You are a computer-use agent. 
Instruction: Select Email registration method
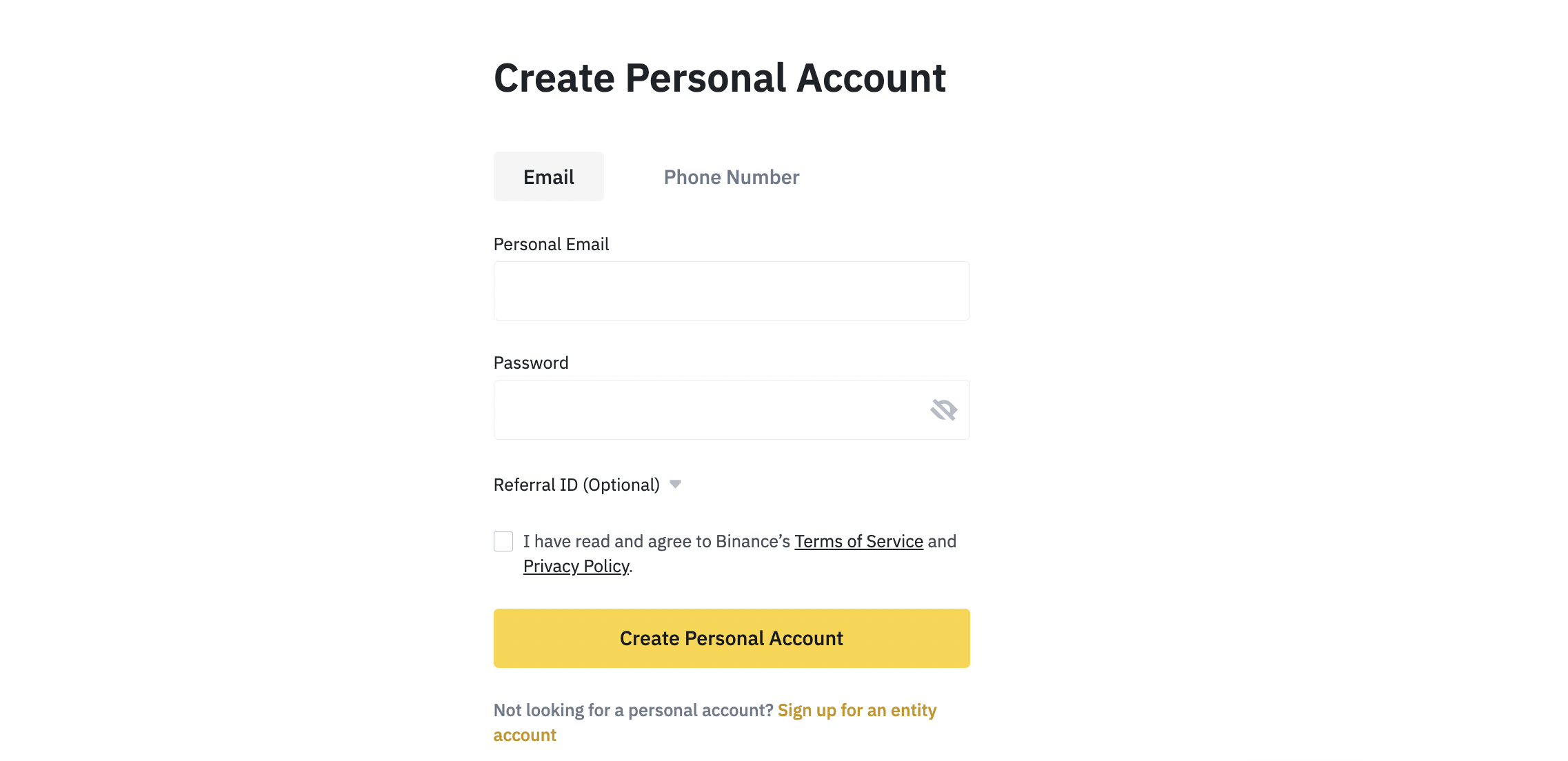549,176
